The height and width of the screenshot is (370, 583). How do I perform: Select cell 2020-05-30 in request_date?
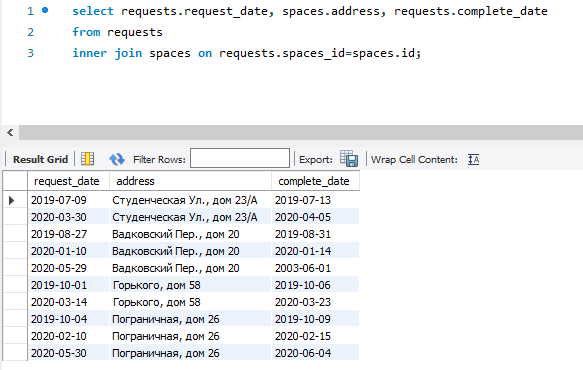(68, 353)
